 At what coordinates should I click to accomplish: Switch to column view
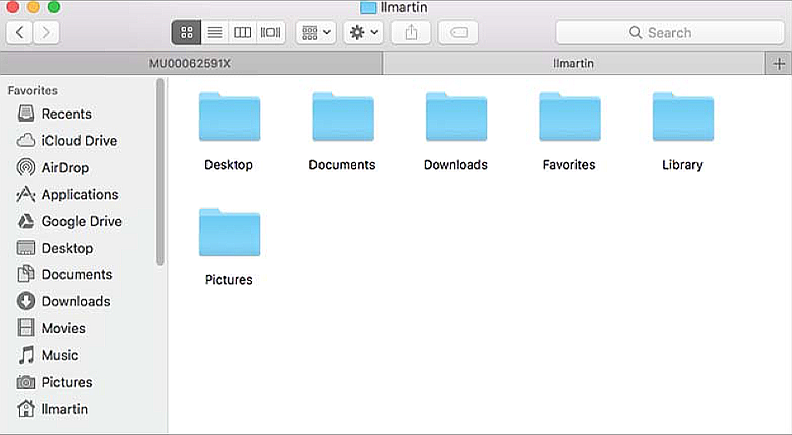click(x=242, y=33)
